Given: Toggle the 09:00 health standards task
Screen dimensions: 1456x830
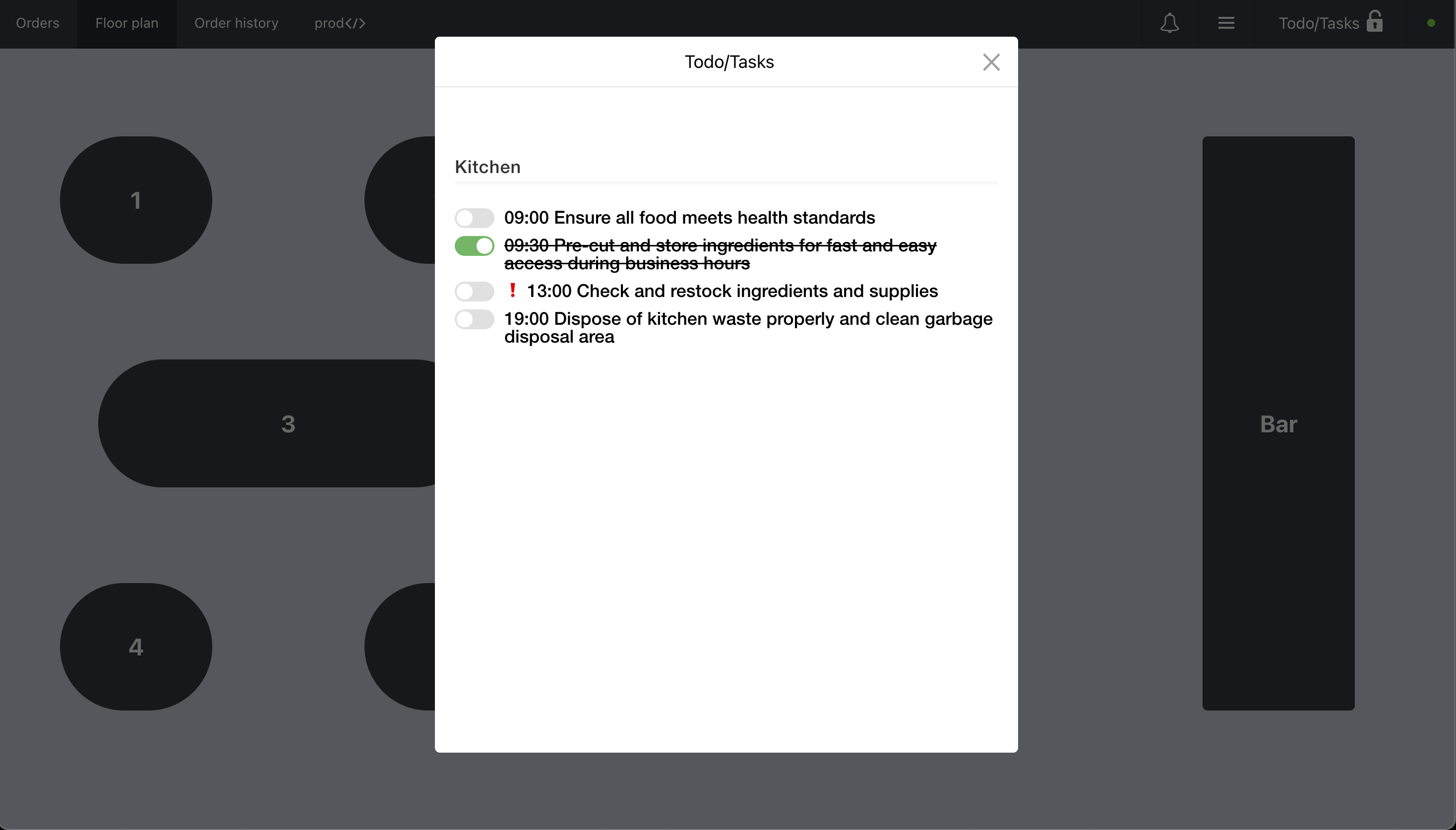Looking at the screenshot, I should pos(475,218).
